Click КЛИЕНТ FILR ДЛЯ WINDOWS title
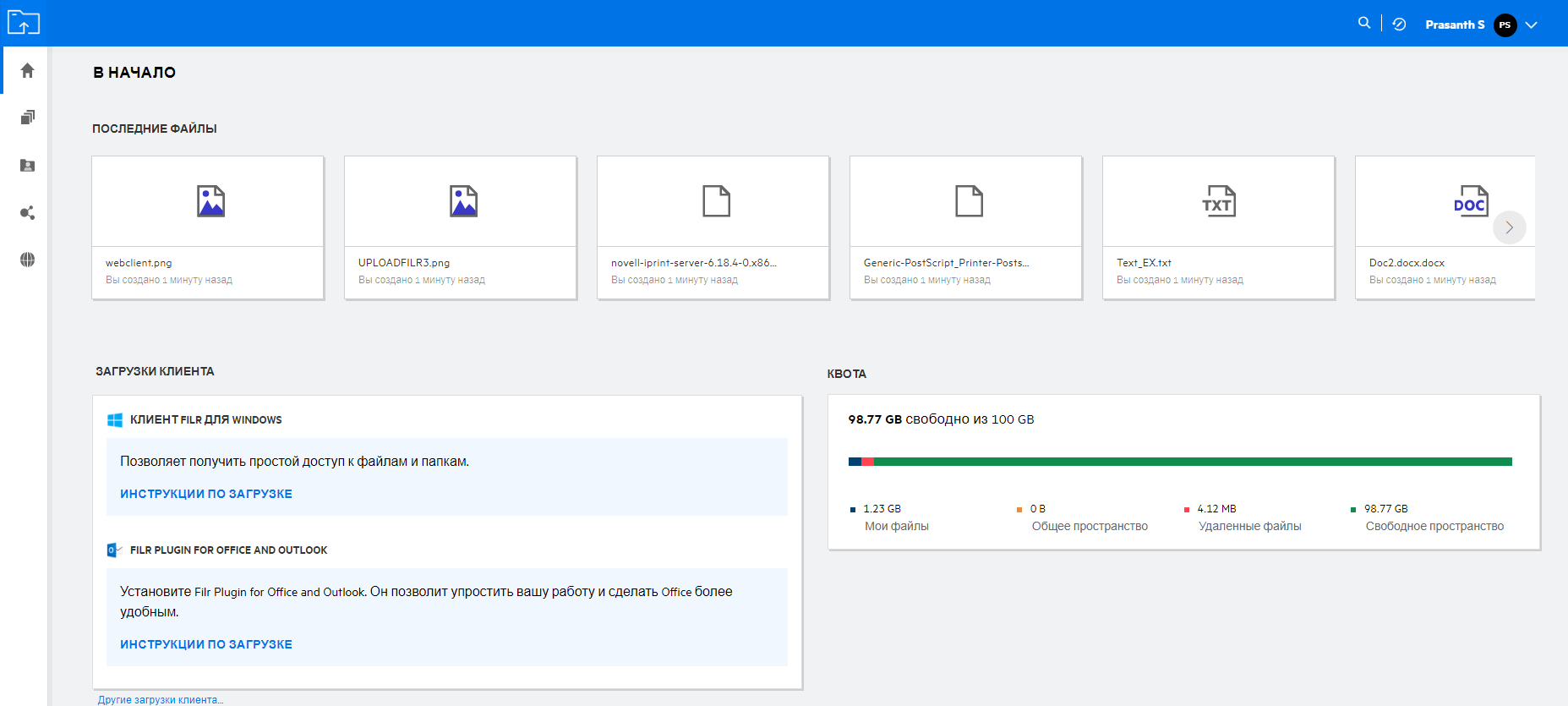 pos(206,420)
